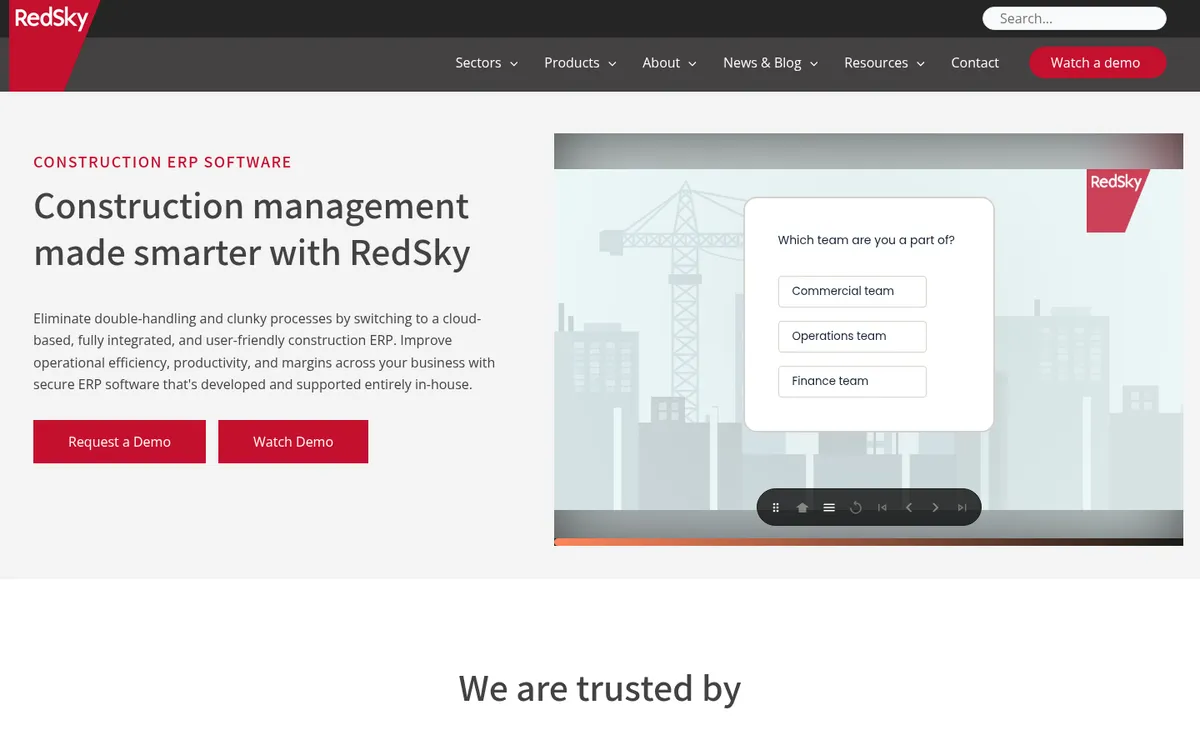Click the orange progress bar under the demo
This screenshot has height=750, width=1200.
click(x=868, y=542)
